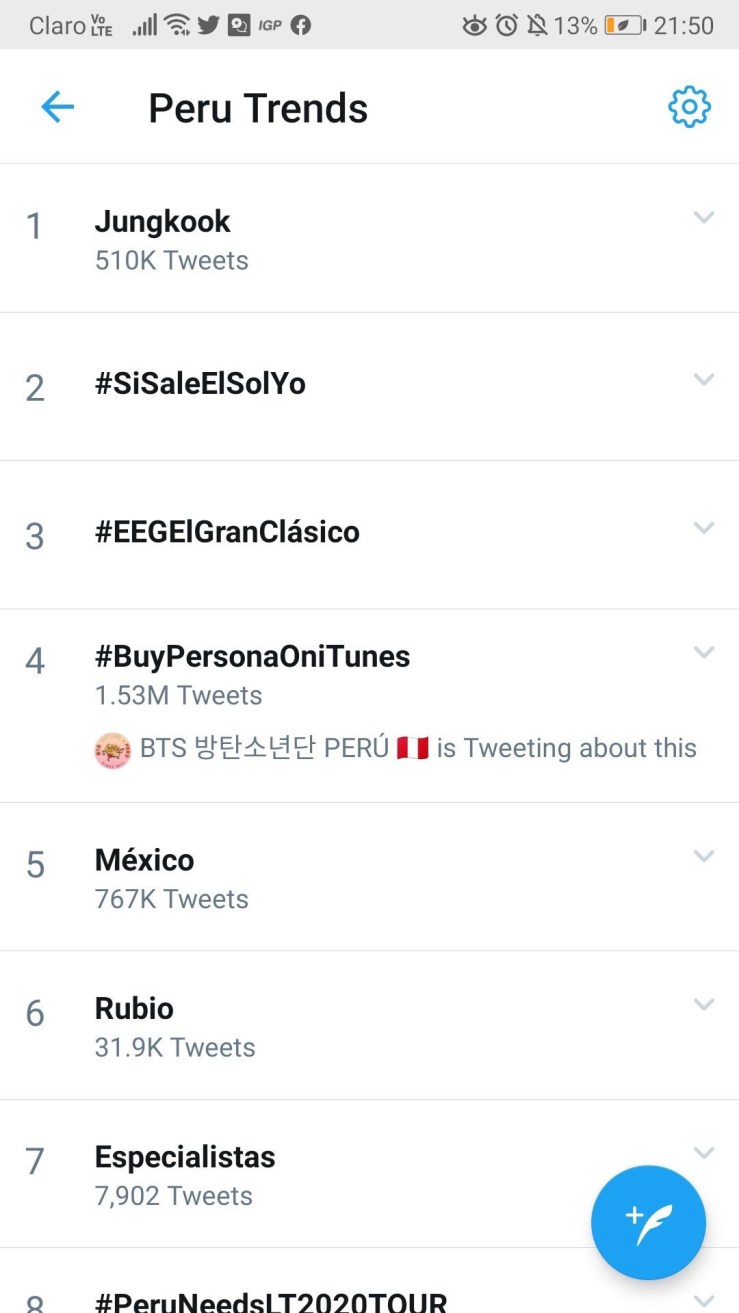The width and height of the screenshot is (739, 1313).
Task: Select the Especialistas trend entry
Action: coord(185,1157)
